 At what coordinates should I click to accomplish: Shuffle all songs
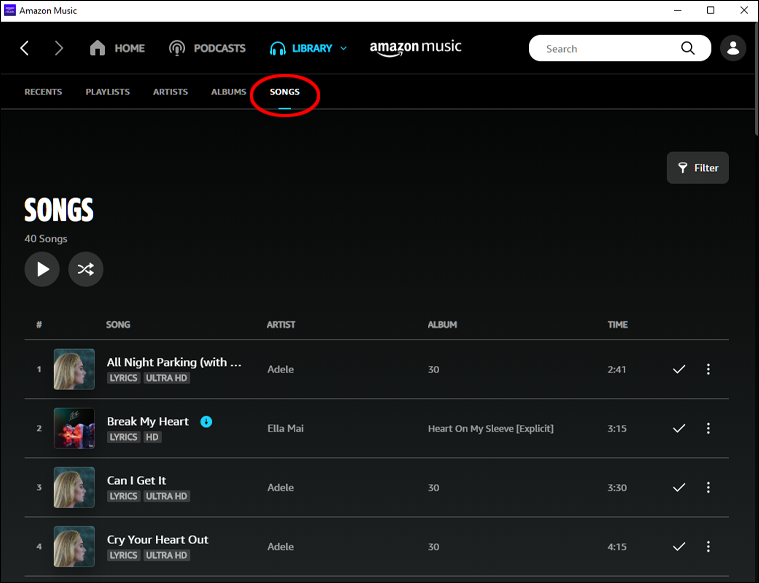pos(86,269)
